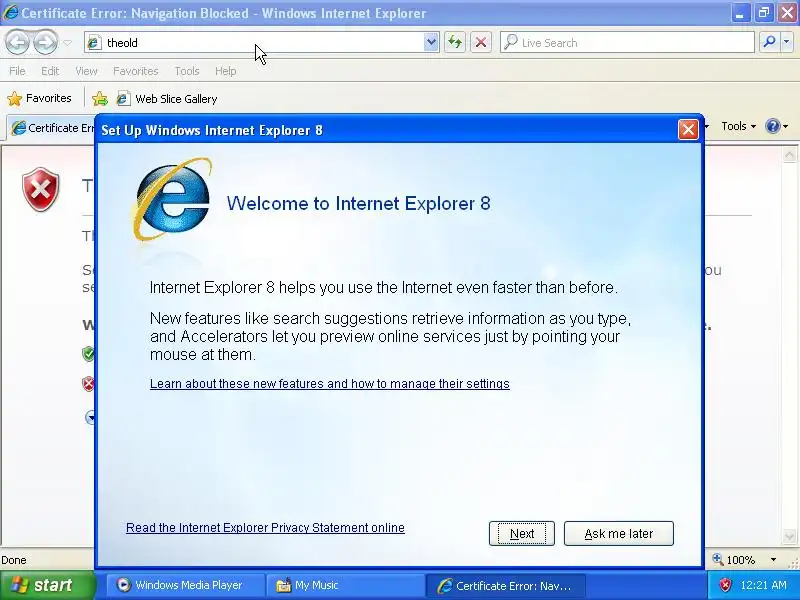Open the Edit menu
Image resolution: width=800 pixels, height=600 pixels.
coord(49,71)
